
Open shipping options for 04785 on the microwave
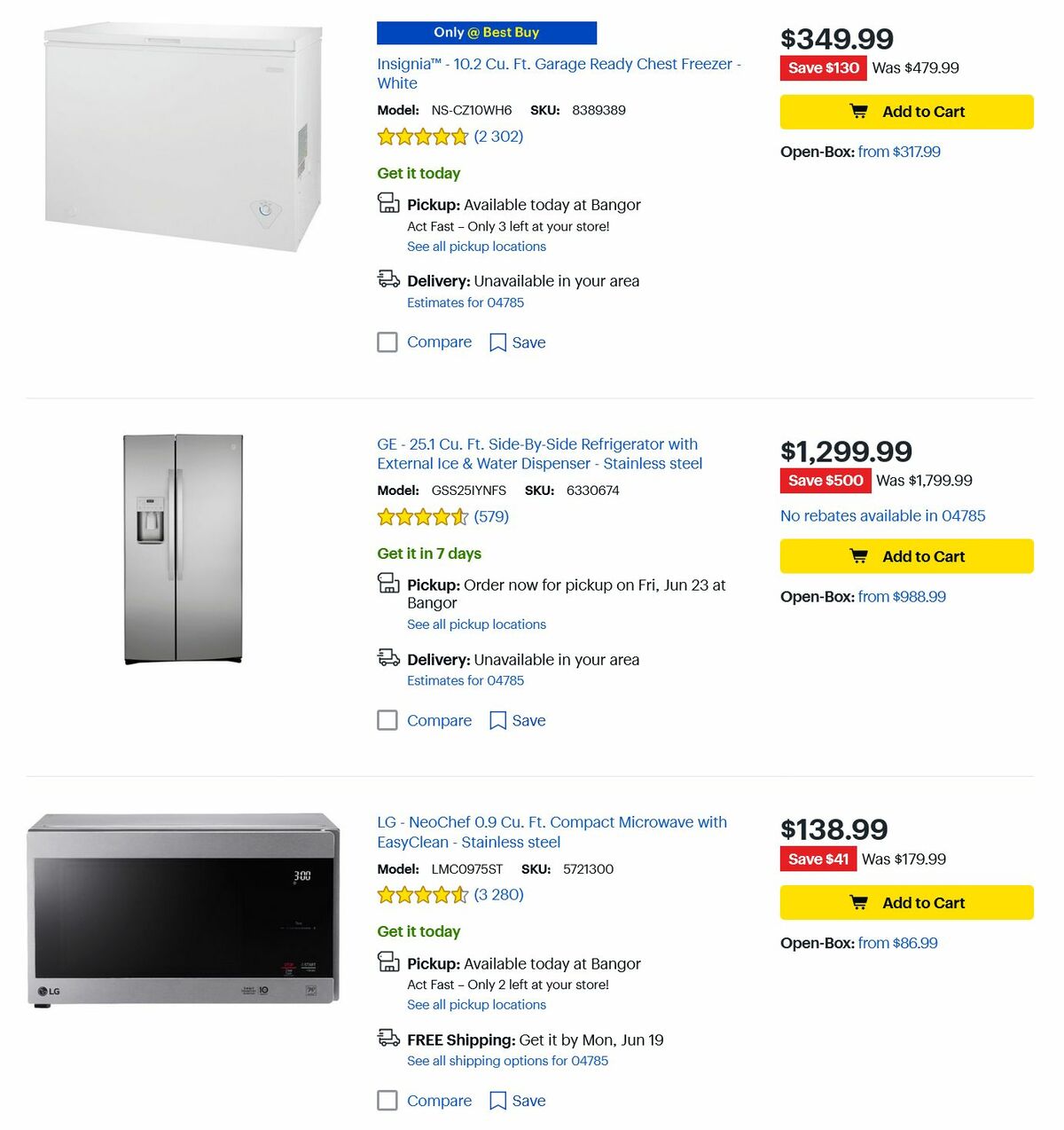point(506,1061)
